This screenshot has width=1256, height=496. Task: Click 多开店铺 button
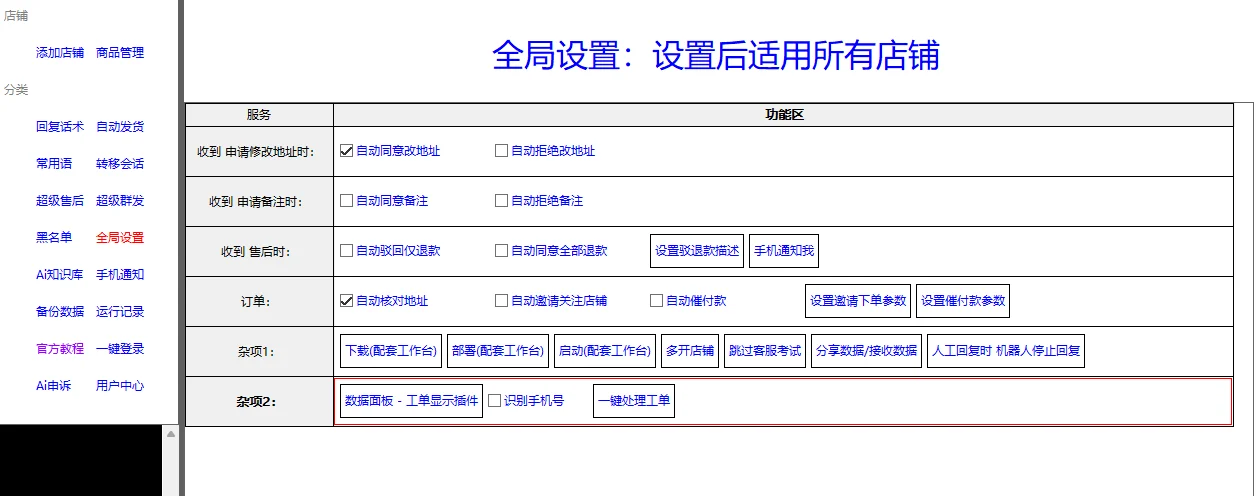pos(690,351)
